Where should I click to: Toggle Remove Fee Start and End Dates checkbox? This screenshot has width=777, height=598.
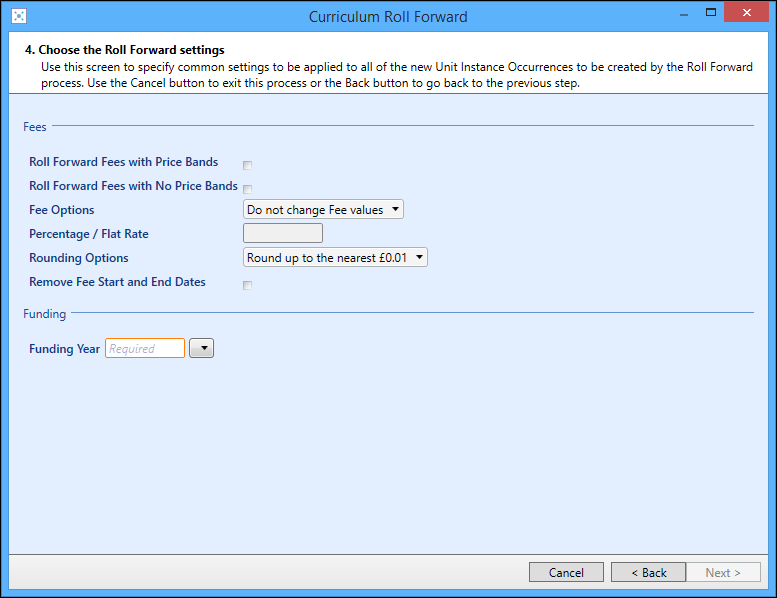point(247,285)
